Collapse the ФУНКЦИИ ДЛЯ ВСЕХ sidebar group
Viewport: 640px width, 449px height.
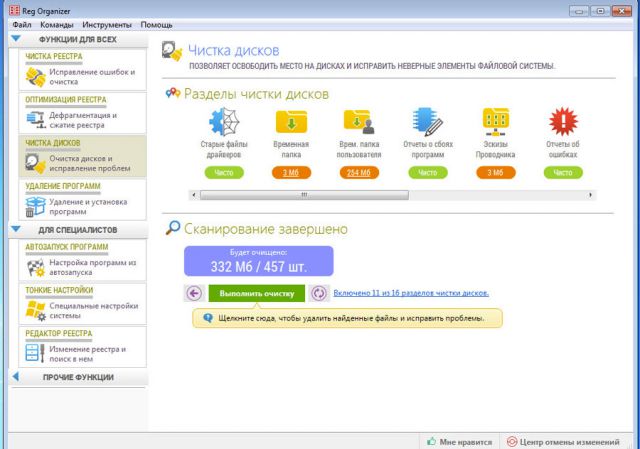(x=16, y=39)
